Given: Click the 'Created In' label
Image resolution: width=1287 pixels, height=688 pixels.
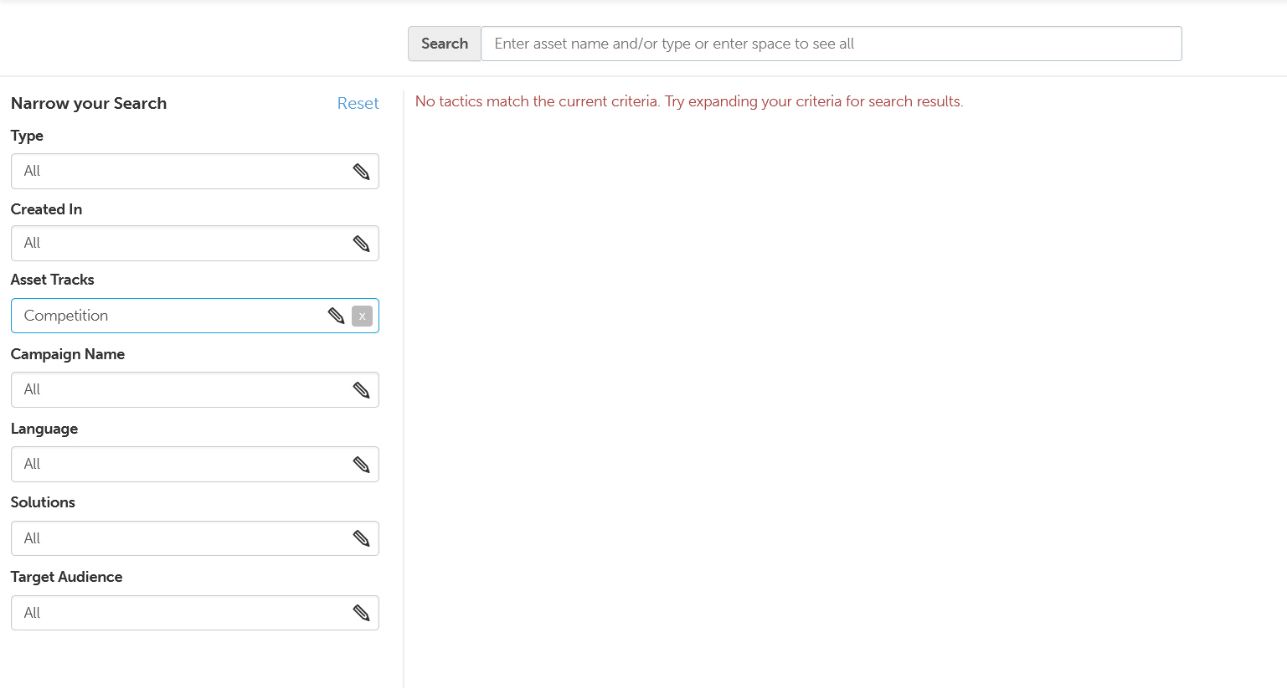Looking at the screenshot, I should tap(46, 209).
